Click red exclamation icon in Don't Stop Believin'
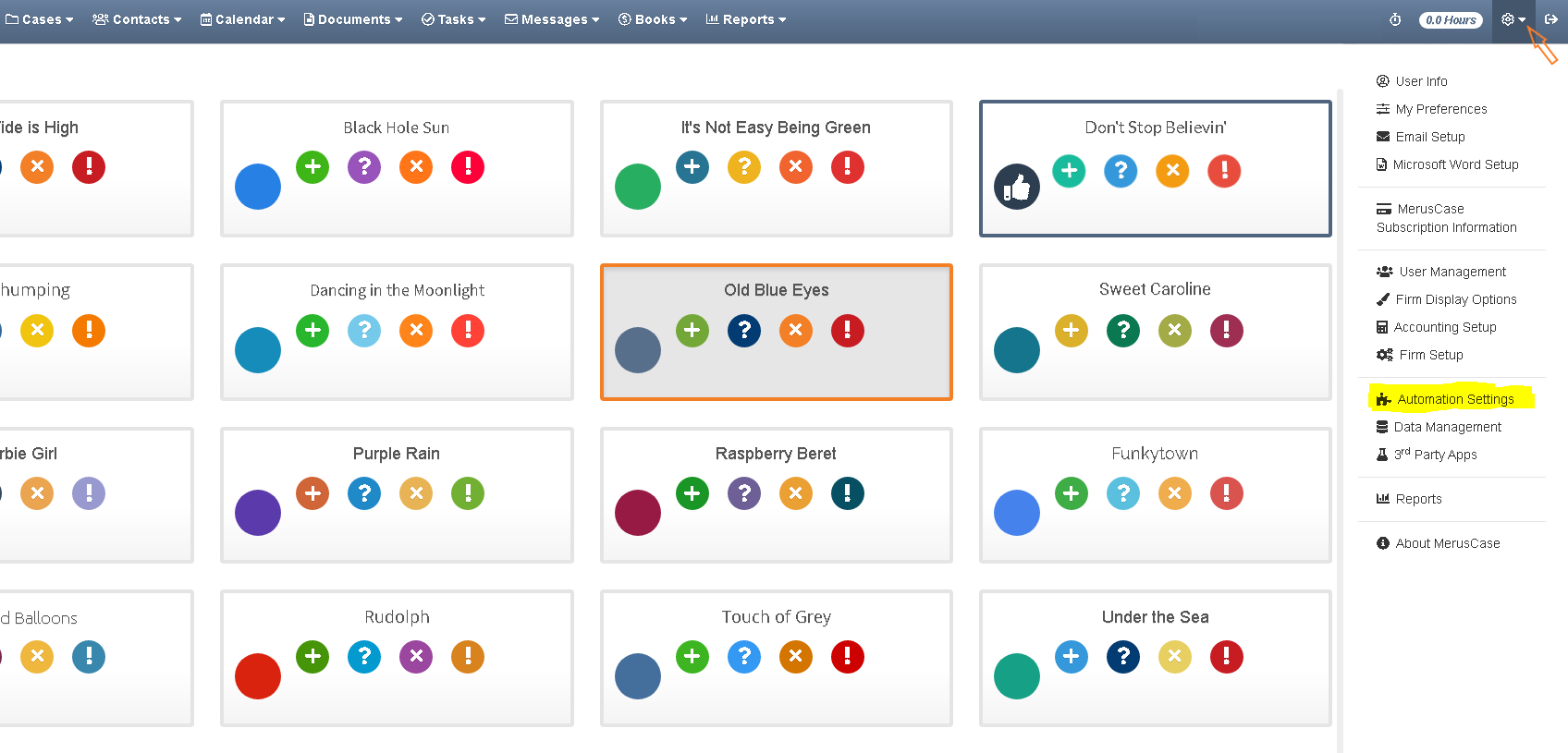This screenshot has height=753, width=1568. [1225, 171]
